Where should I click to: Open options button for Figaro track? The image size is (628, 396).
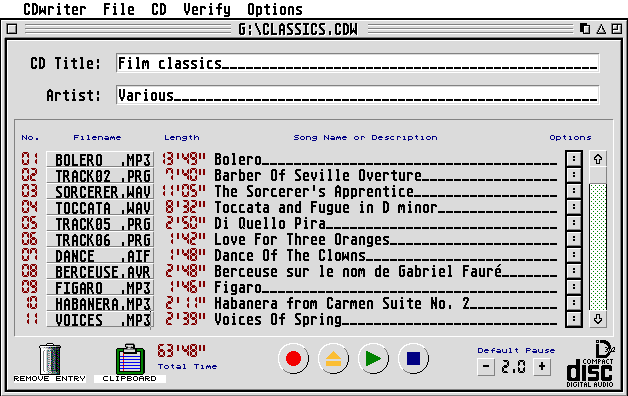point(574,287)
